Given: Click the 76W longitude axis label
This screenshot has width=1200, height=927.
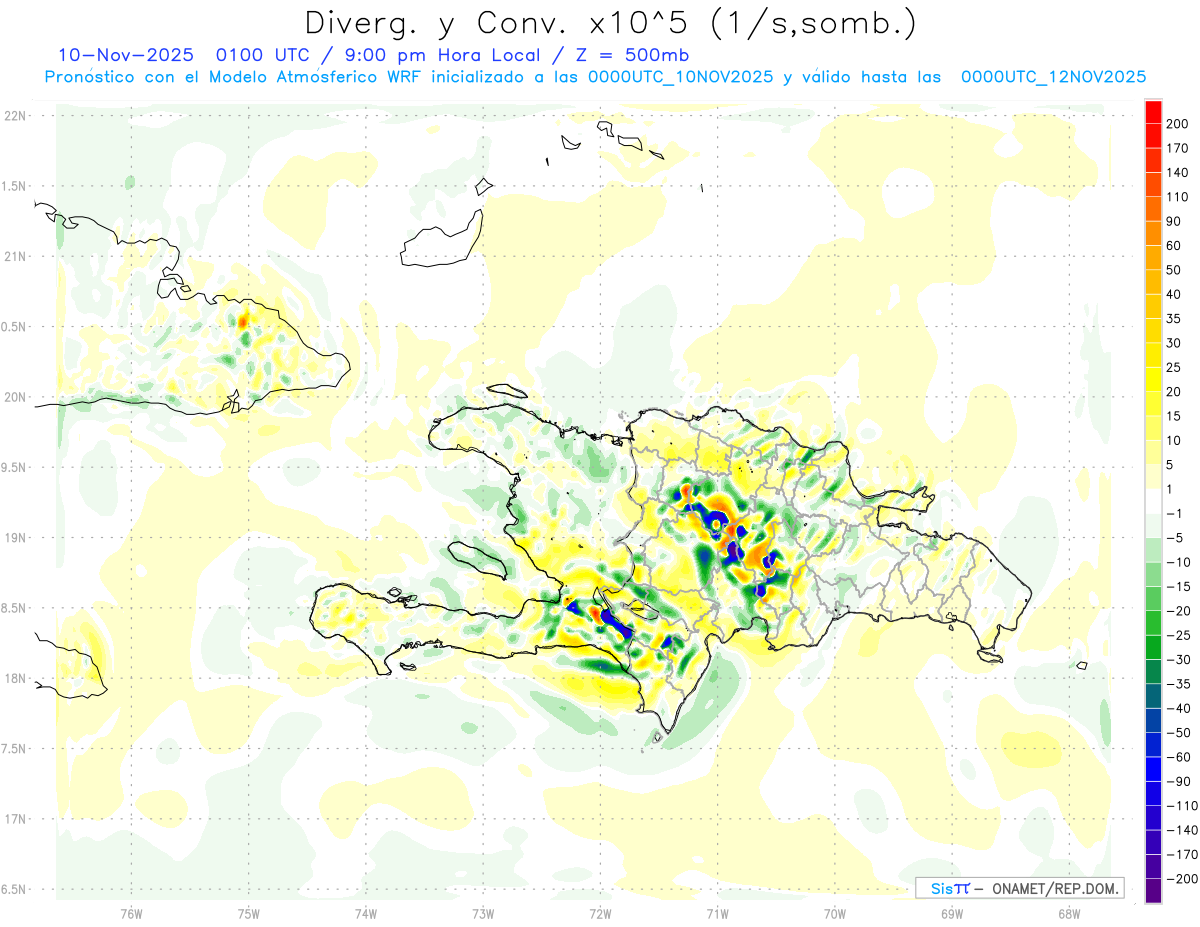Looking at the screenshot, I should pos(131,913).
